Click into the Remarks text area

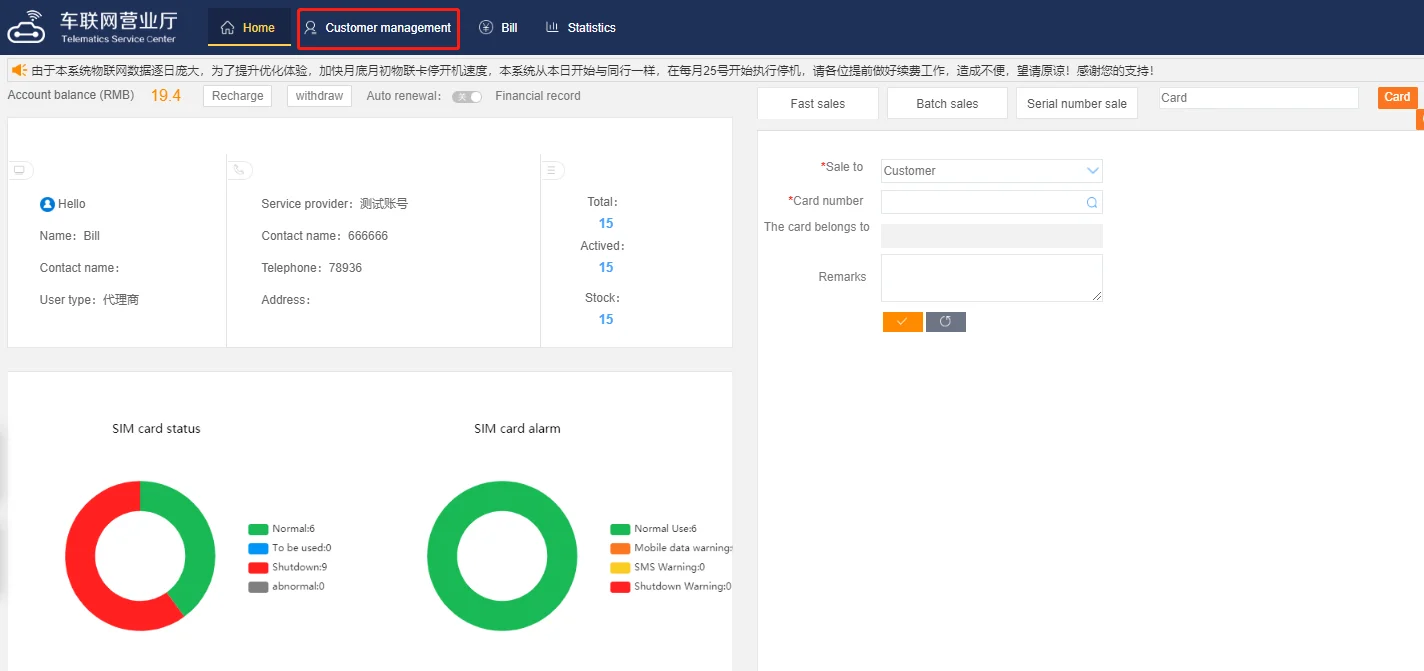point(991,277)
